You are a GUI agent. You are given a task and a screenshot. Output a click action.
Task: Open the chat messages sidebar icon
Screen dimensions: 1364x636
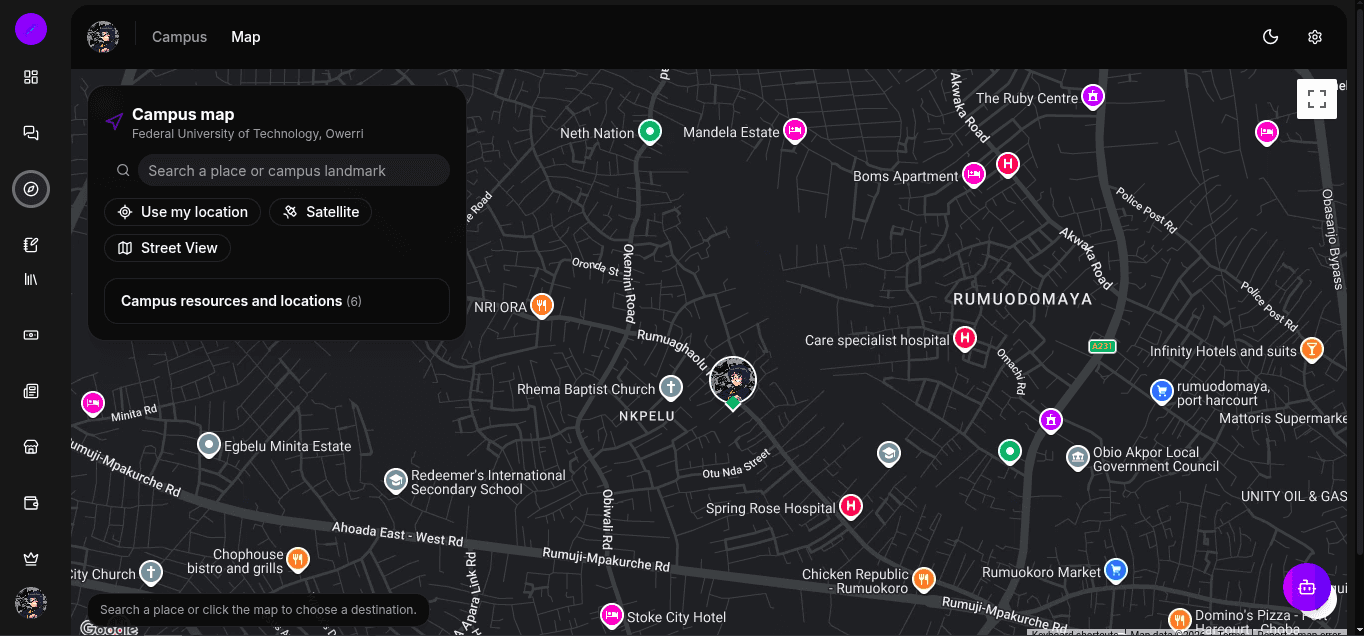coord(31,133)
